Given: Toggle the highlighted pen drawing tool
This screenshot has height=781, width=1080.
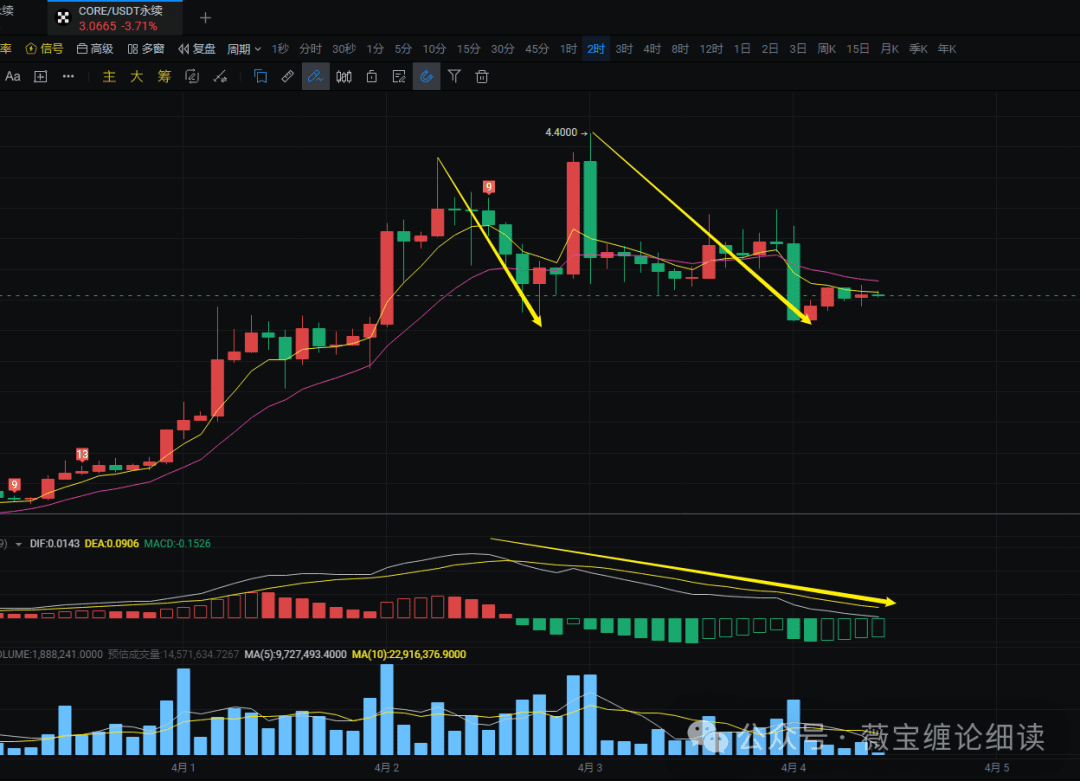Looking at the screenshot, I should 315,76.
